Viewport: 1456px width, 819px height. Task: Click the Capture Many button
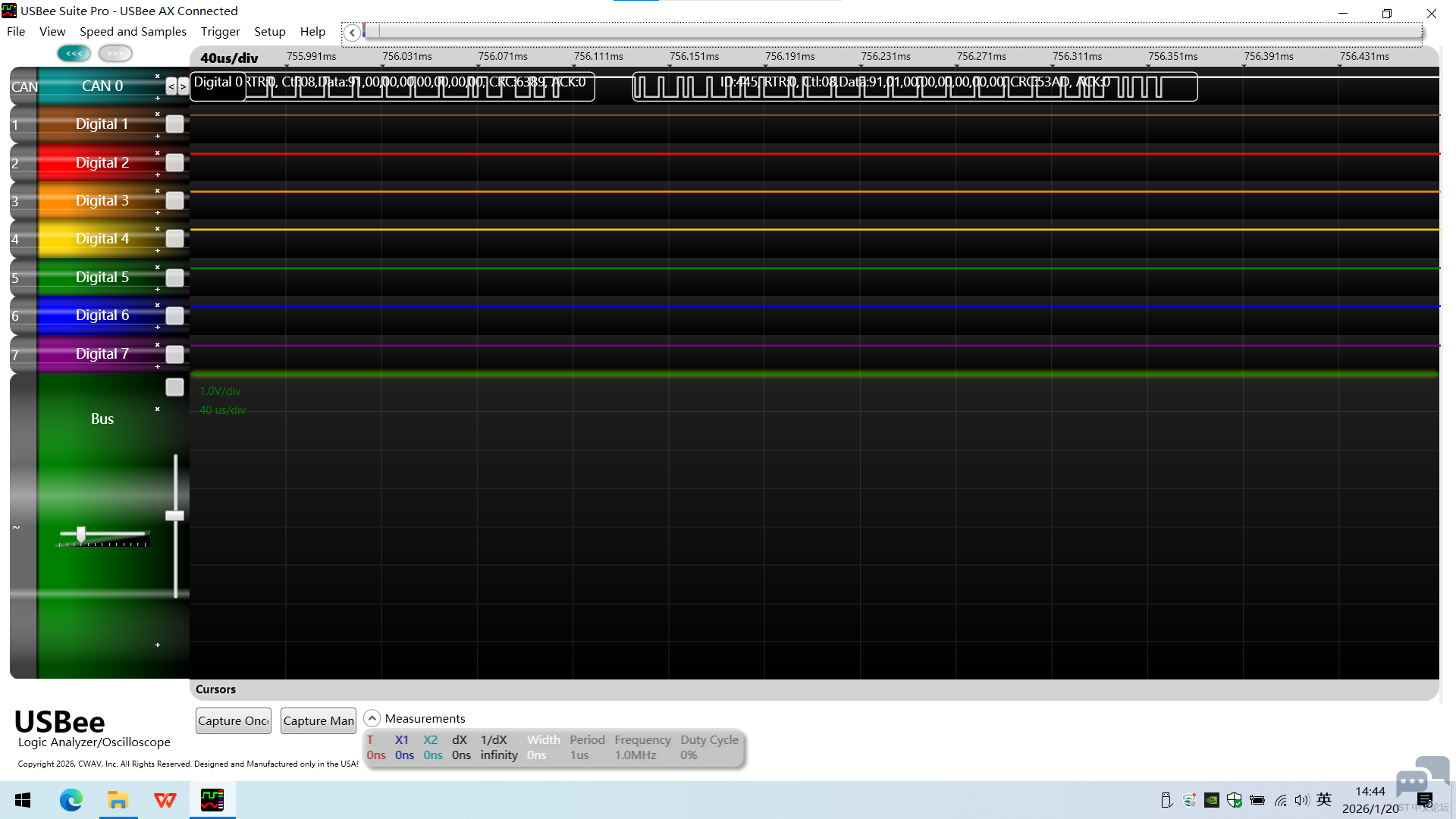(318, 720)
